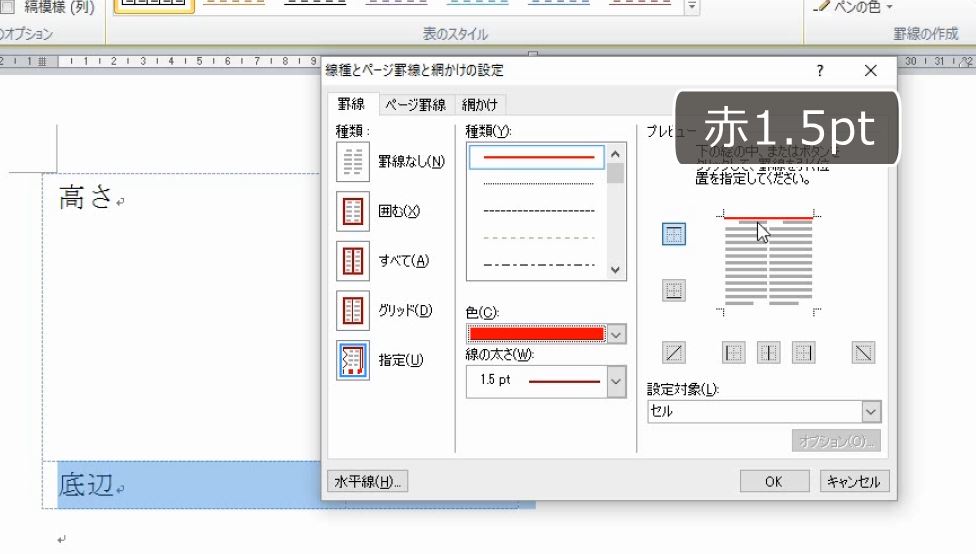This screenshot has height=554, width=976.
Task: Toggle diagonal down border button
Action: (x=863, y=353)
